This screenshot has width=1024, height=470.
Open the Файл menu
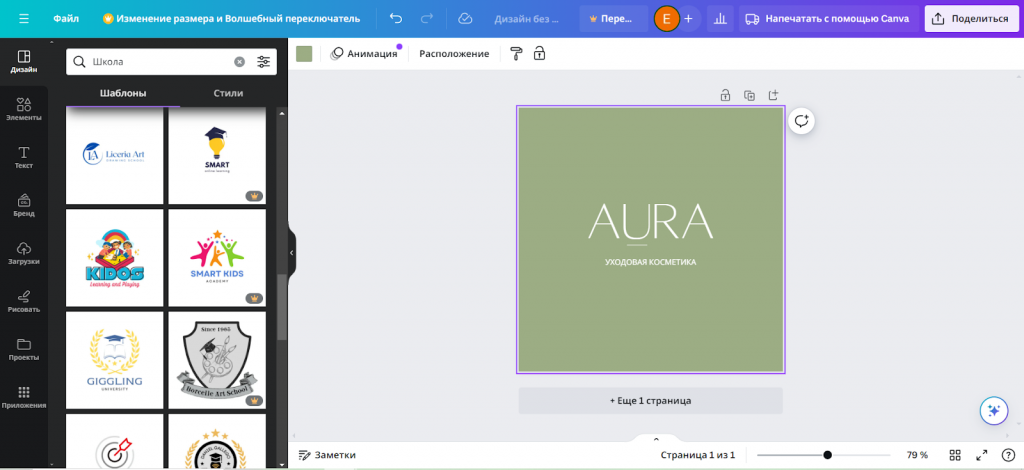(x=66, y=19)
